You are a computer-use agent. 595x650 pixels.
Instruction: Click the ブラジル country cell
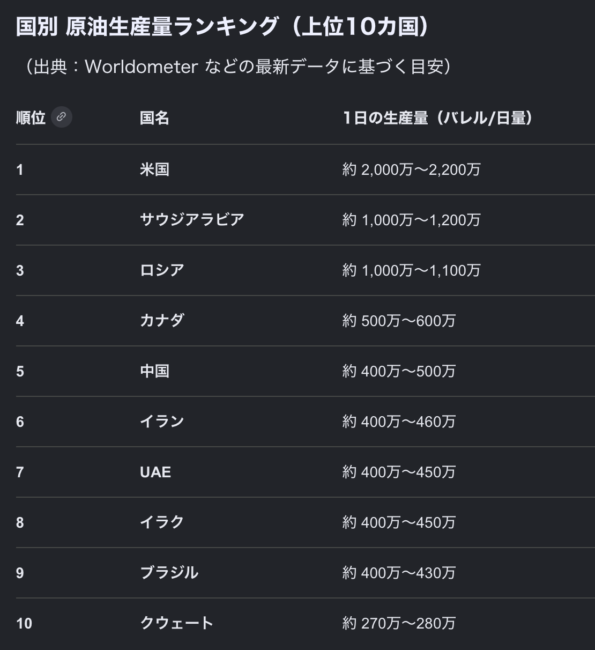[x=169, y=572]
